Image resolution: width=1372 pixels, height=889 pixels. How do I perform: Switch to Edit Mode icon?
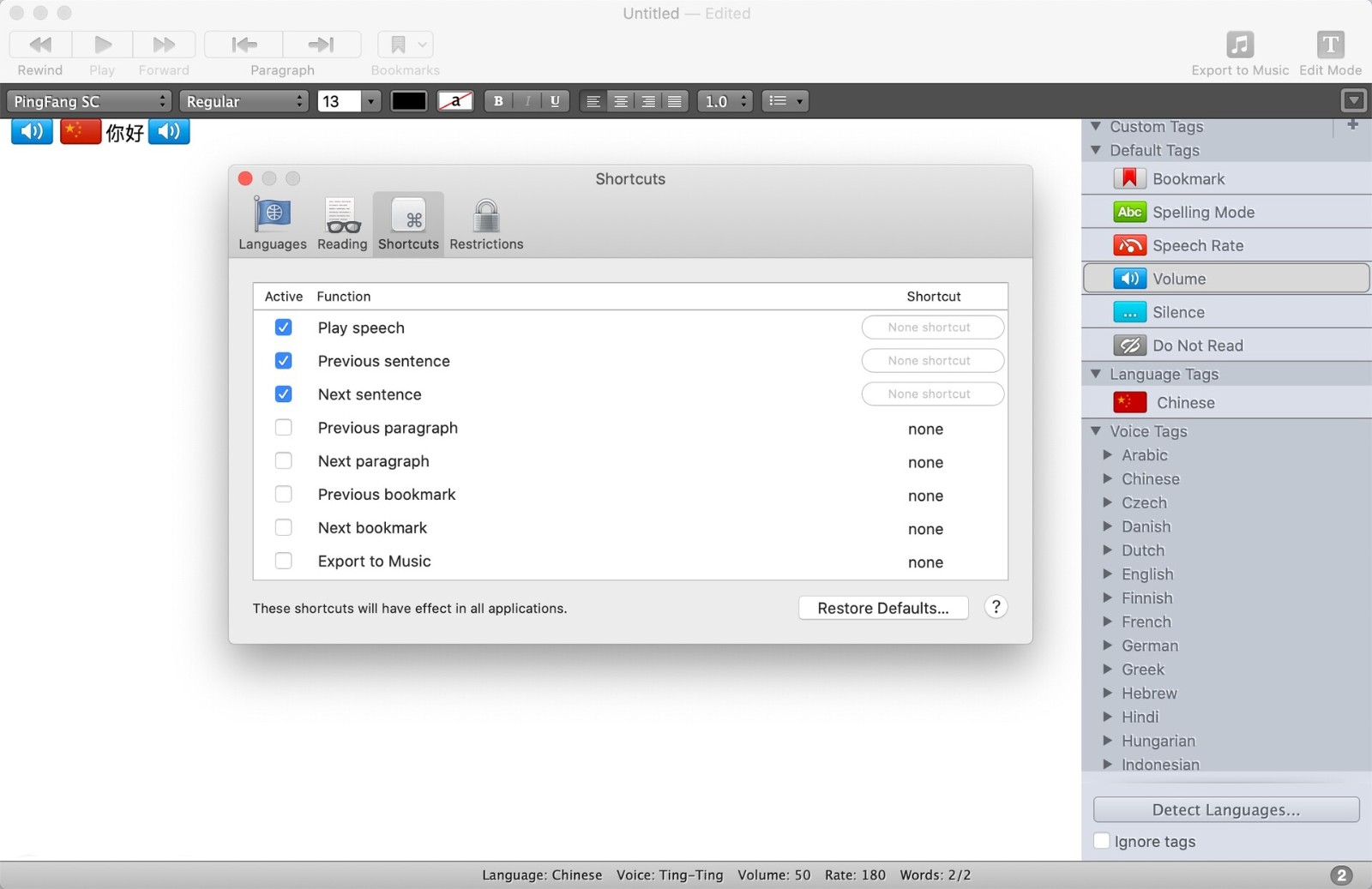click(1330, 45)
